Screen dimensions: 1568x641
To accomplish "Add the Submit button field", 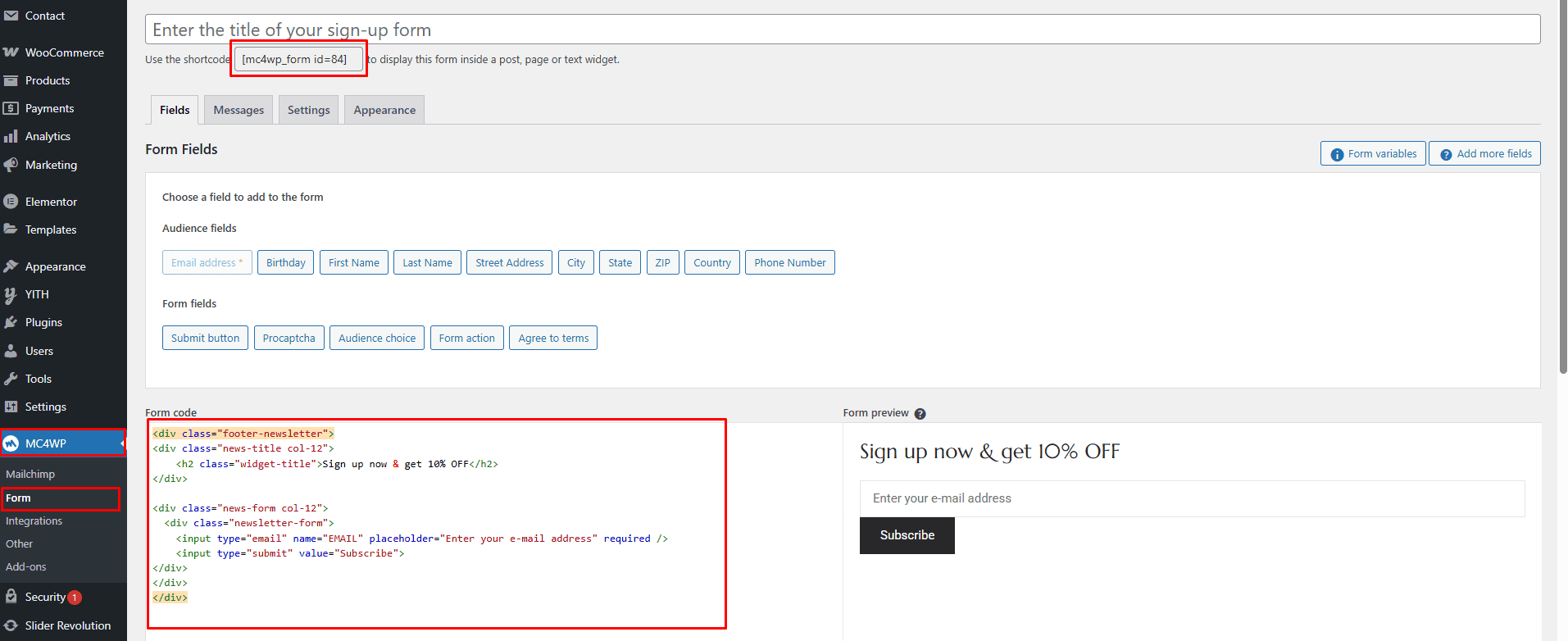I will tap(205, 338).
